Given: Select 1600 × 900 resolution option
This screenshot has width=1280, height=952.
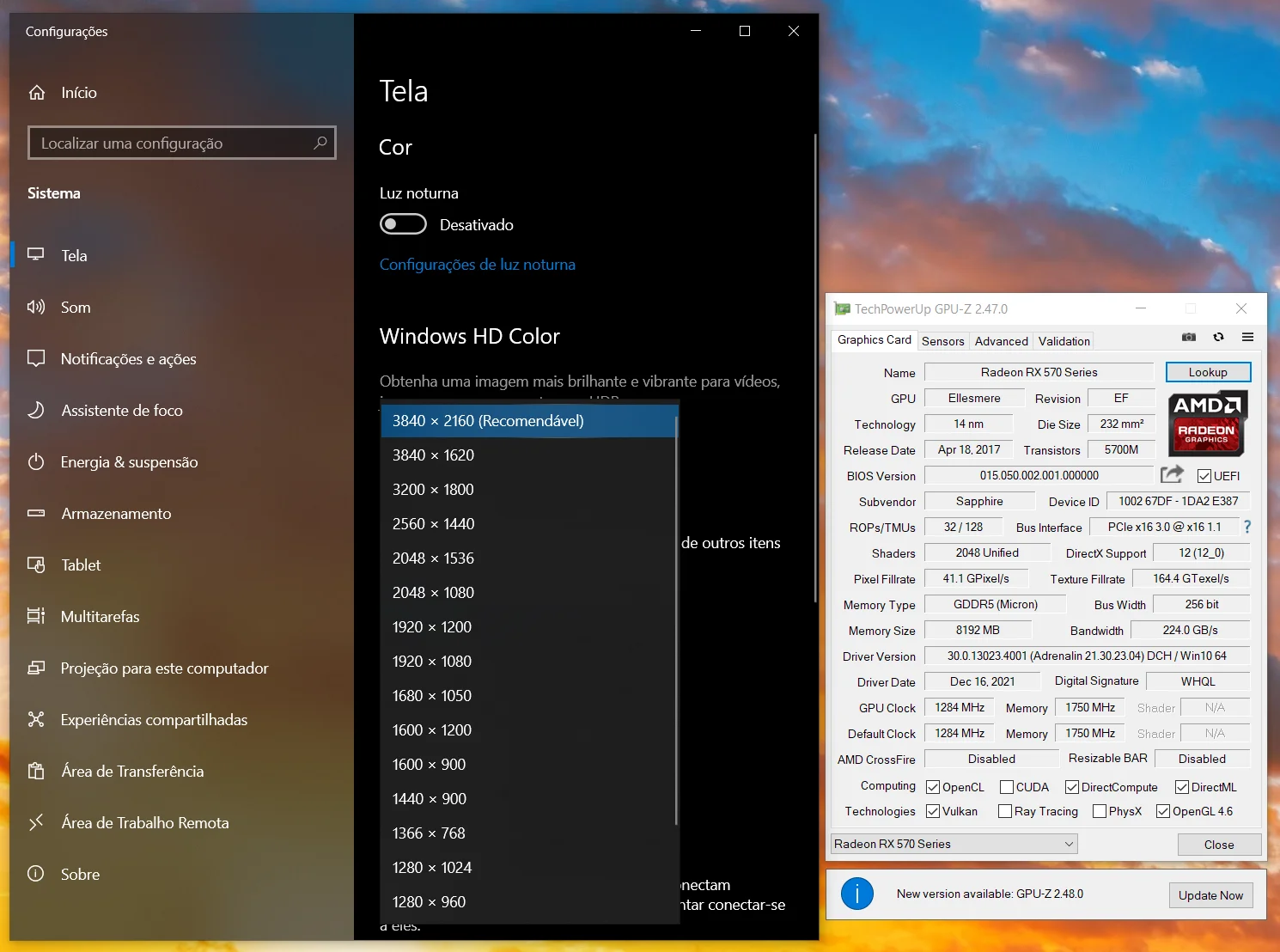Looking at the screenshot, I should [x=528, y=765].
